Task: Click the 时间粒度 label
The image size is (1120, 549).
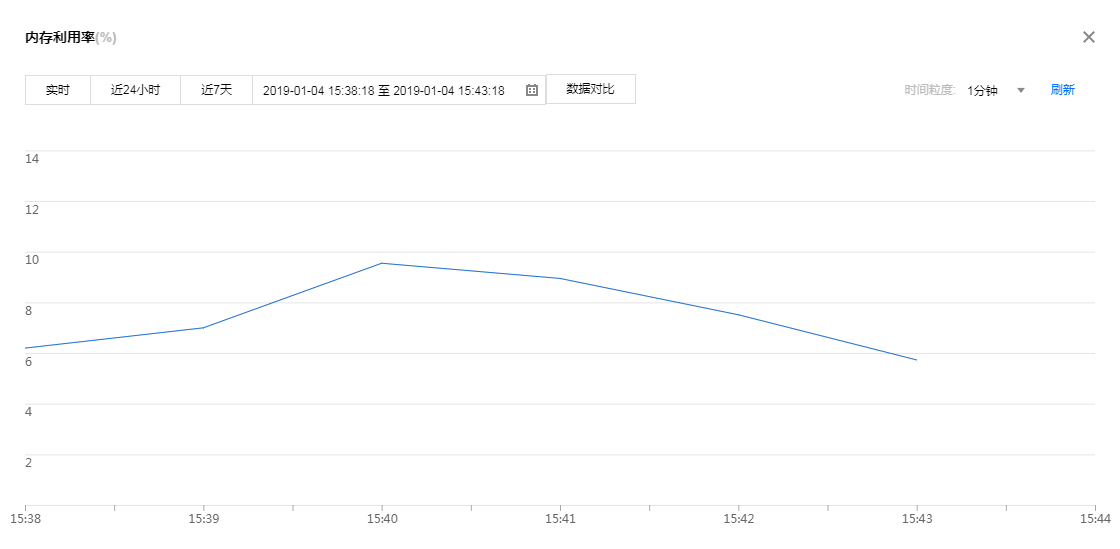Action: click(x=929, y=90)
